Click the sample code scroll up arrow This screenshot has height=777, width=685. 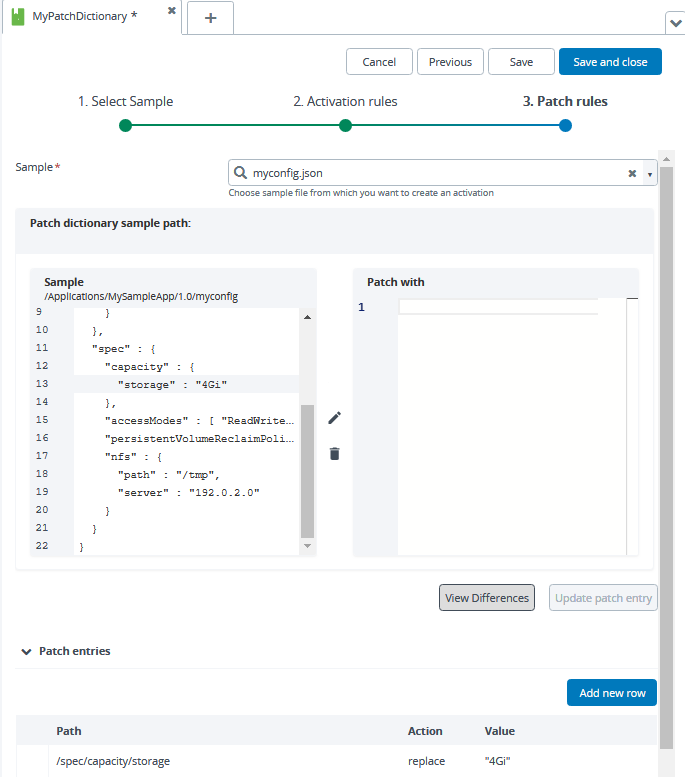click(x=307, y=317)
